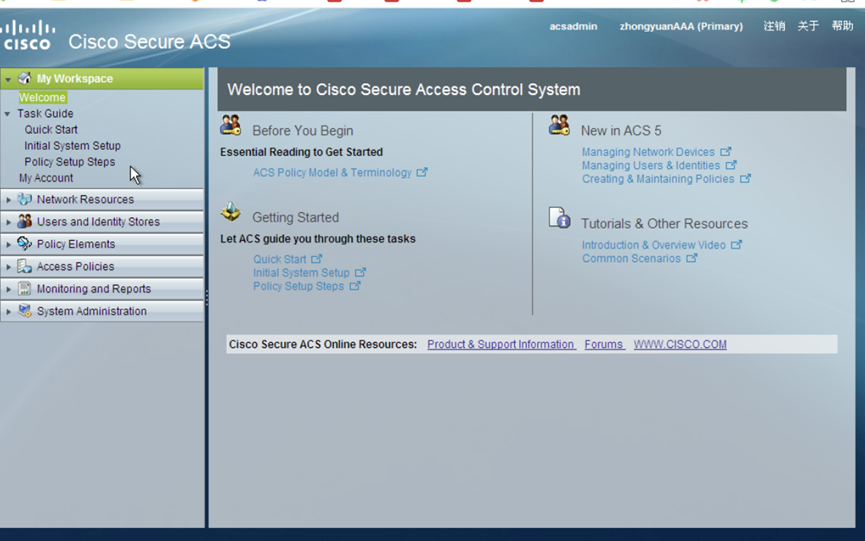Open Introduction & Overview Video link
This screenshot has width=865, height=541.
coord(654,245)
